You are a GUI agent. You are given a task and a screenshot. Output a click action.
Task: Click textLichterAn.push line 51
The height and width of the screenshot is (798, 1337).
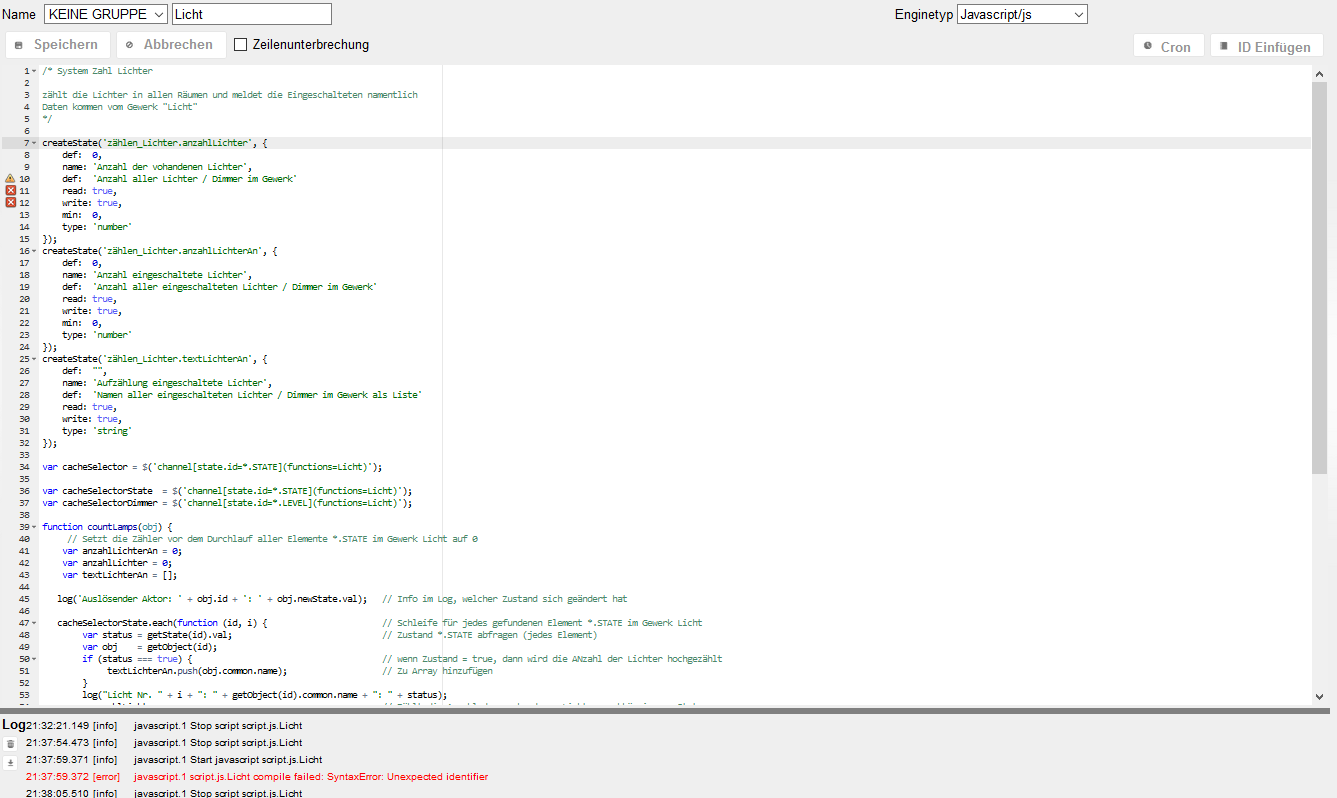point(197,671)
